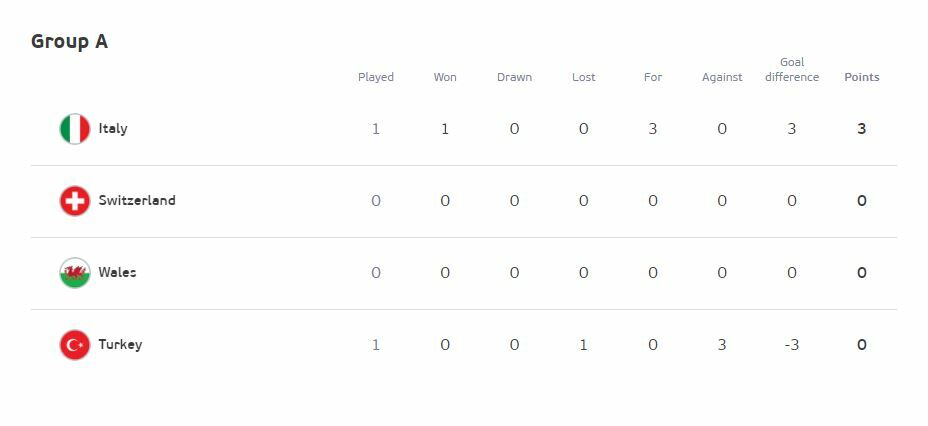The image size is (928, 426).
Task: Click Turkey's Against value of 3
Action: tap(722, 345)
